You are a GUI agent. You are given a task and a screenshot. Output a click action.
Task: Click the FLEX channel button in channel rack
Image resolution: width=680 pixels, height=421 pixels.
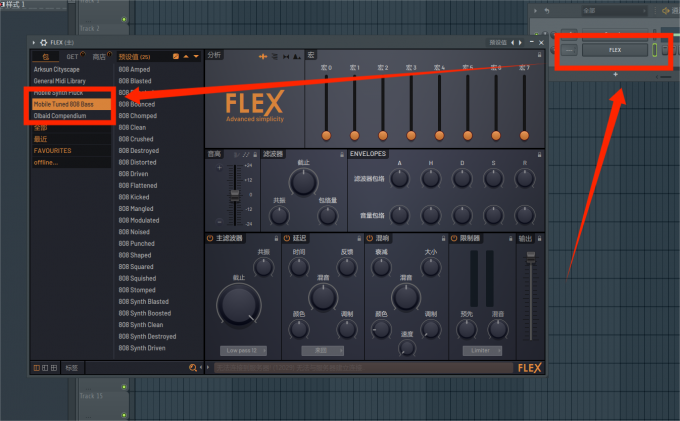tap(615, 50)
